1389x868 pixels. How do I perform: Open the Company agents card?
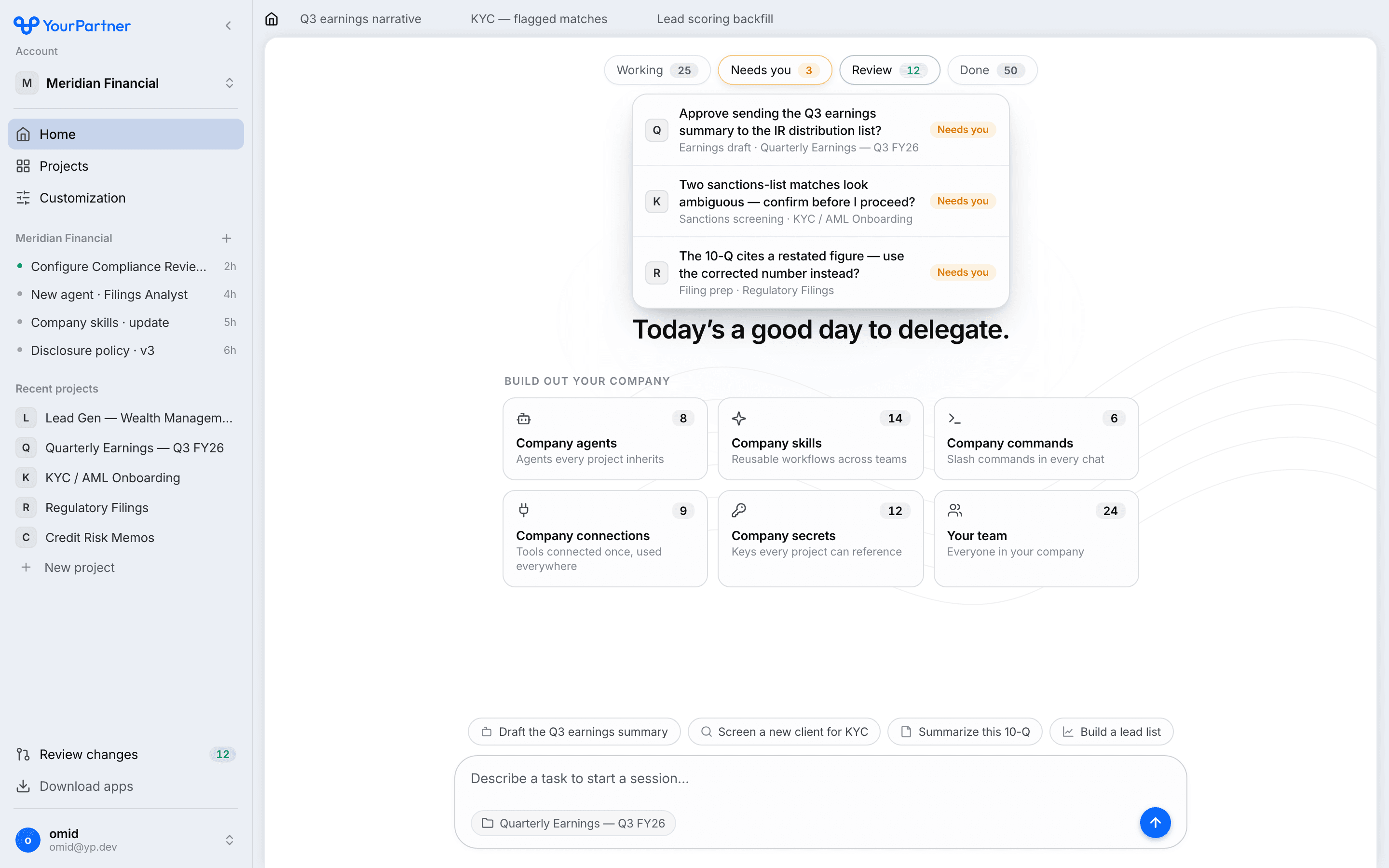click(x=605, y=439)
